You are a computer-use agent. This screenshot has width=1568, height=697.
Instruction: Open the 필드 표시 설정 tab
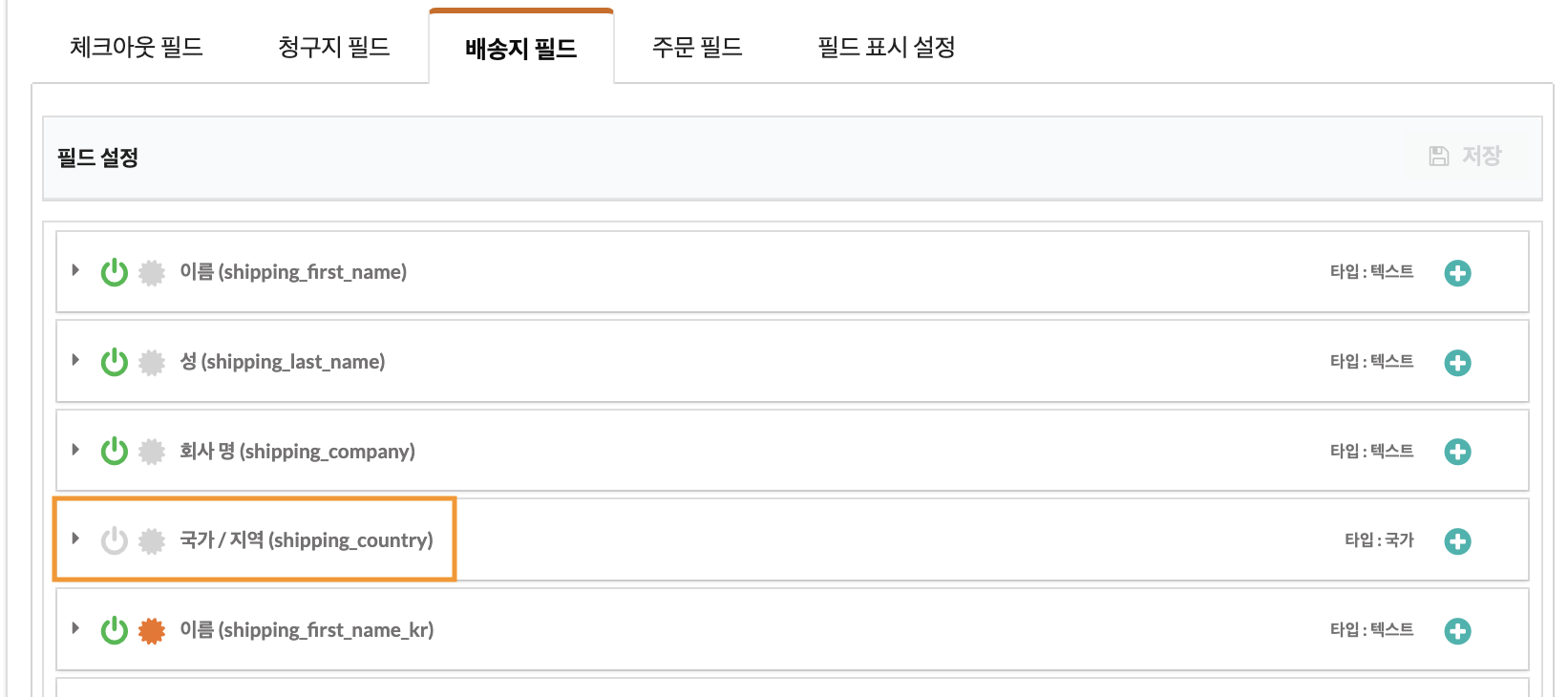point(886,47)
